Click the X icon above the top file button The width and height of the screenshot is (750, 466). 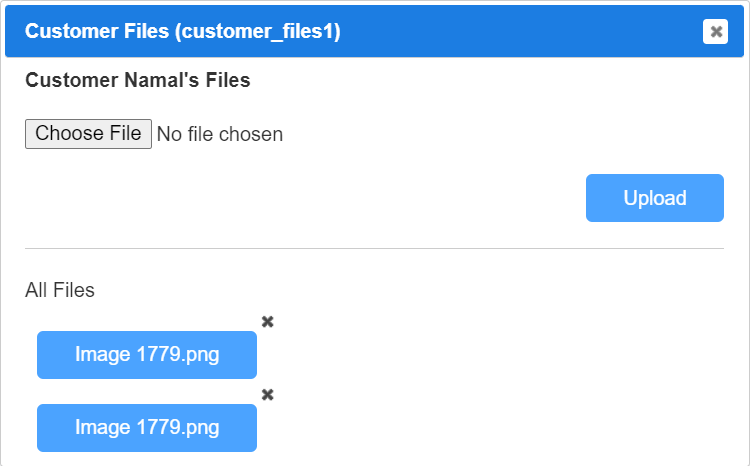tap(267, 322)
